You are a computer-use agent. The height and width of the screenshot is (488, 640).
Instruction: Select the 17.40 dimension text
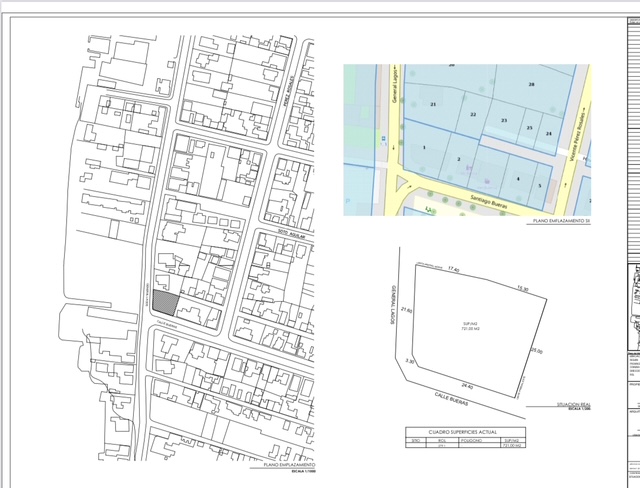coord(453,269)
